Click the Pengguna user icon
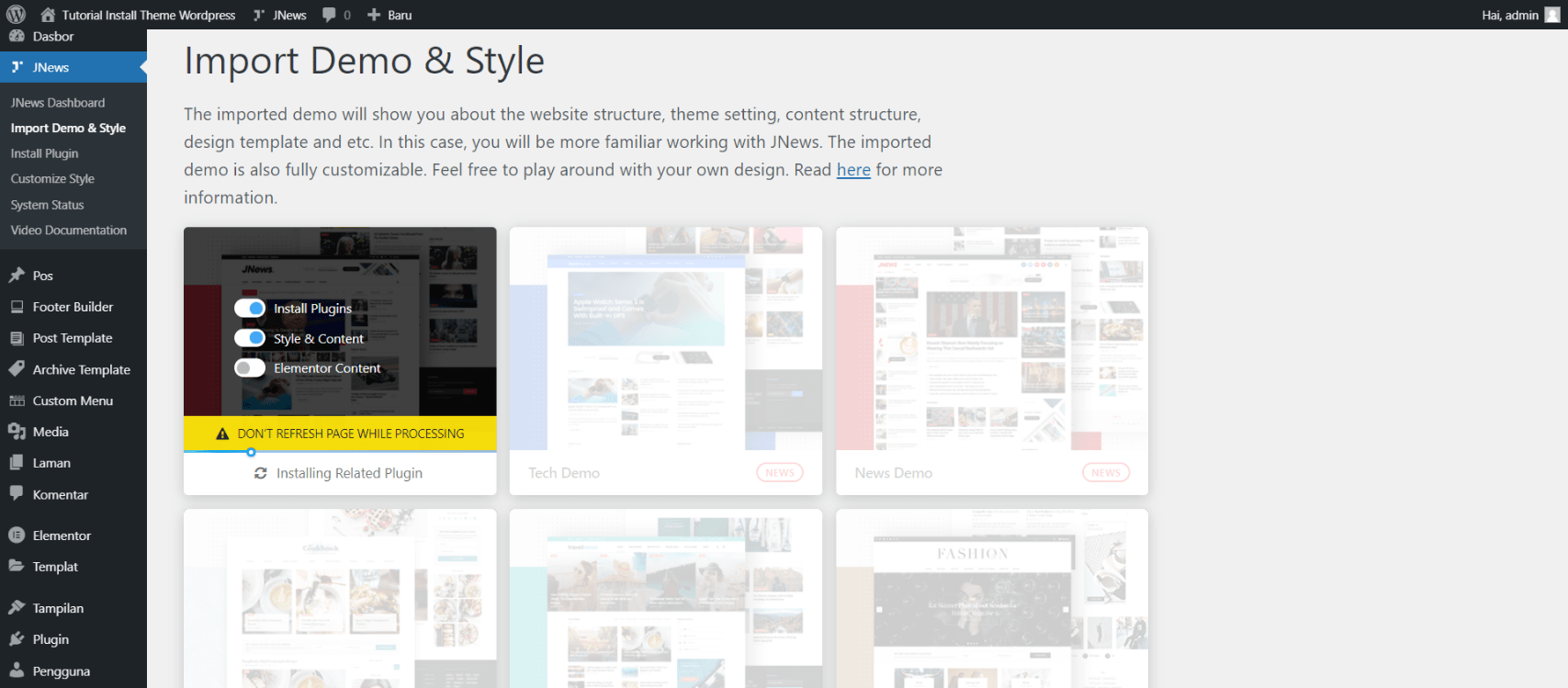The image size is (1568, 688). 17,670
